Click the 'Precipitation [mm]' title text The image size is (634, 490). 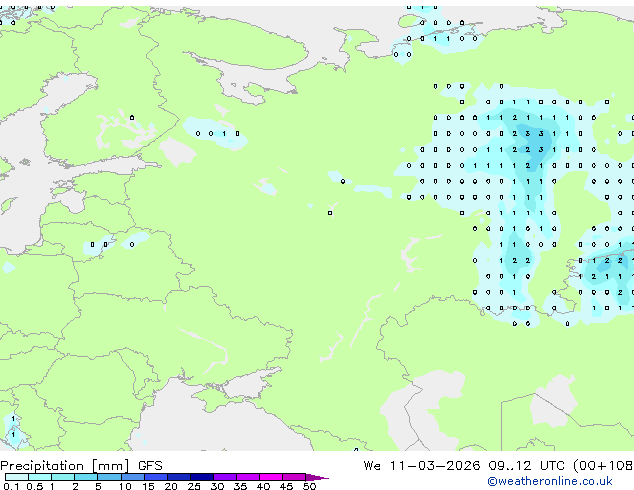point(65,466)
